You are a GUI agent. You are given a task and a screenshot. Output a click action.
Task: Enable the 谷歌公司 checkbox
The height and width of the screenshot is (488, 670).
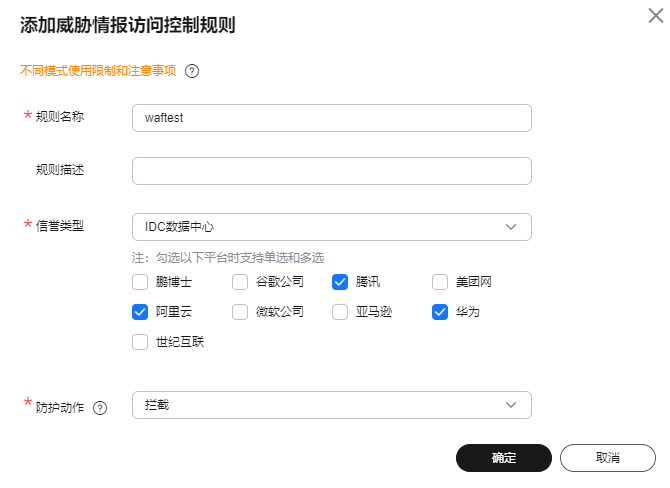click(240, 282)
